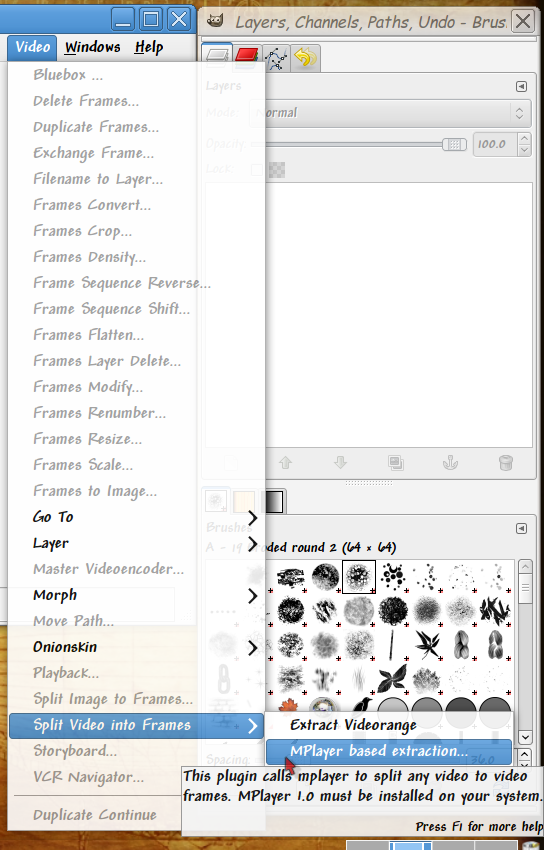
Task: Open the layer Mode dropdown
Action: pyautogui.click(x=390, y=113)
